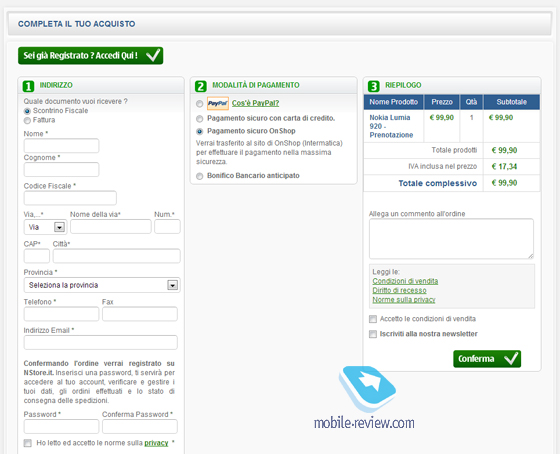
Task: Open Diritto di recesso link
Action: tap(399, 290)
